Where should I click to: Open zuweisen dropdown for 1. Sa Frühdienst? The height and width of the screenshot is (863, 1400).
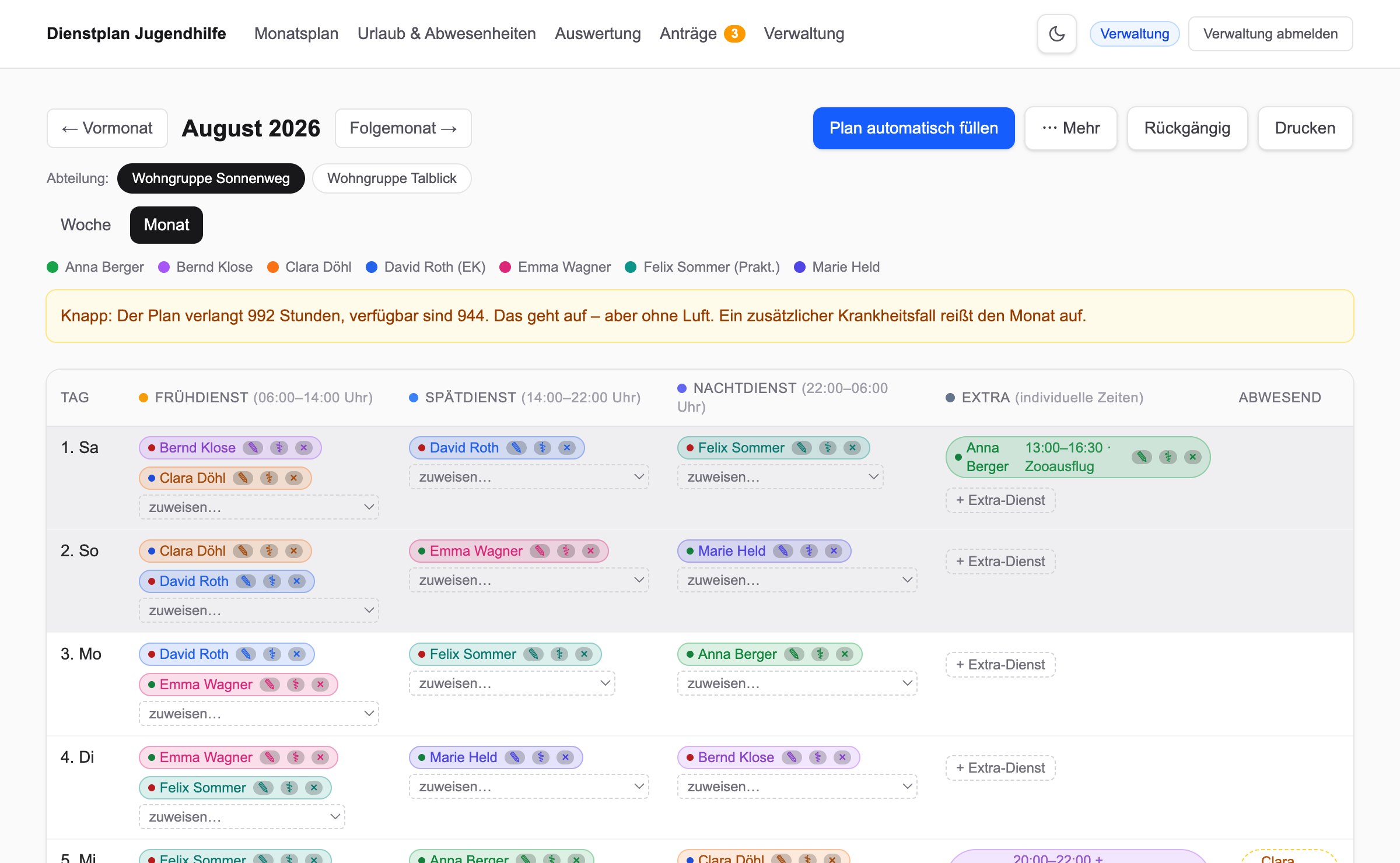tap(259, 507)
